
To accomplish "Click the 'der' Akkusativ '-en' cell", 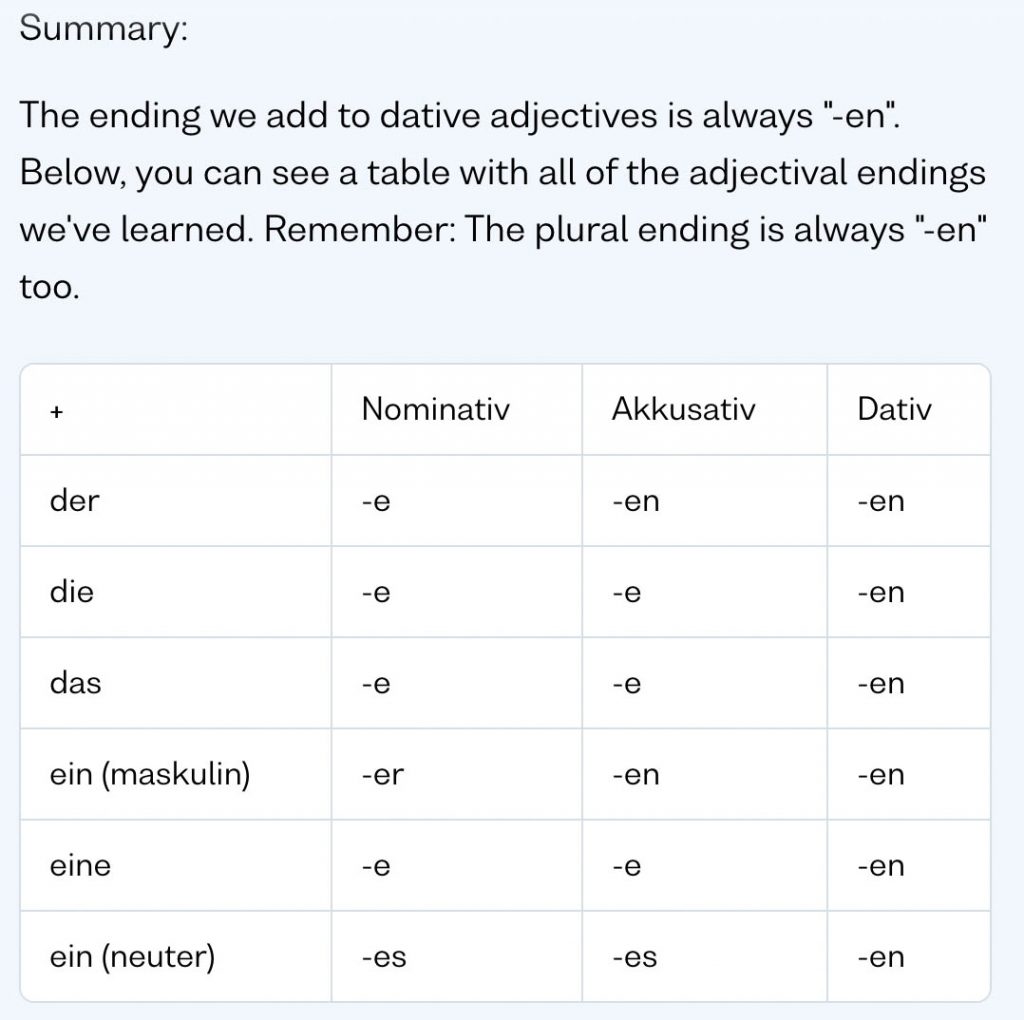I will (636, 502).
